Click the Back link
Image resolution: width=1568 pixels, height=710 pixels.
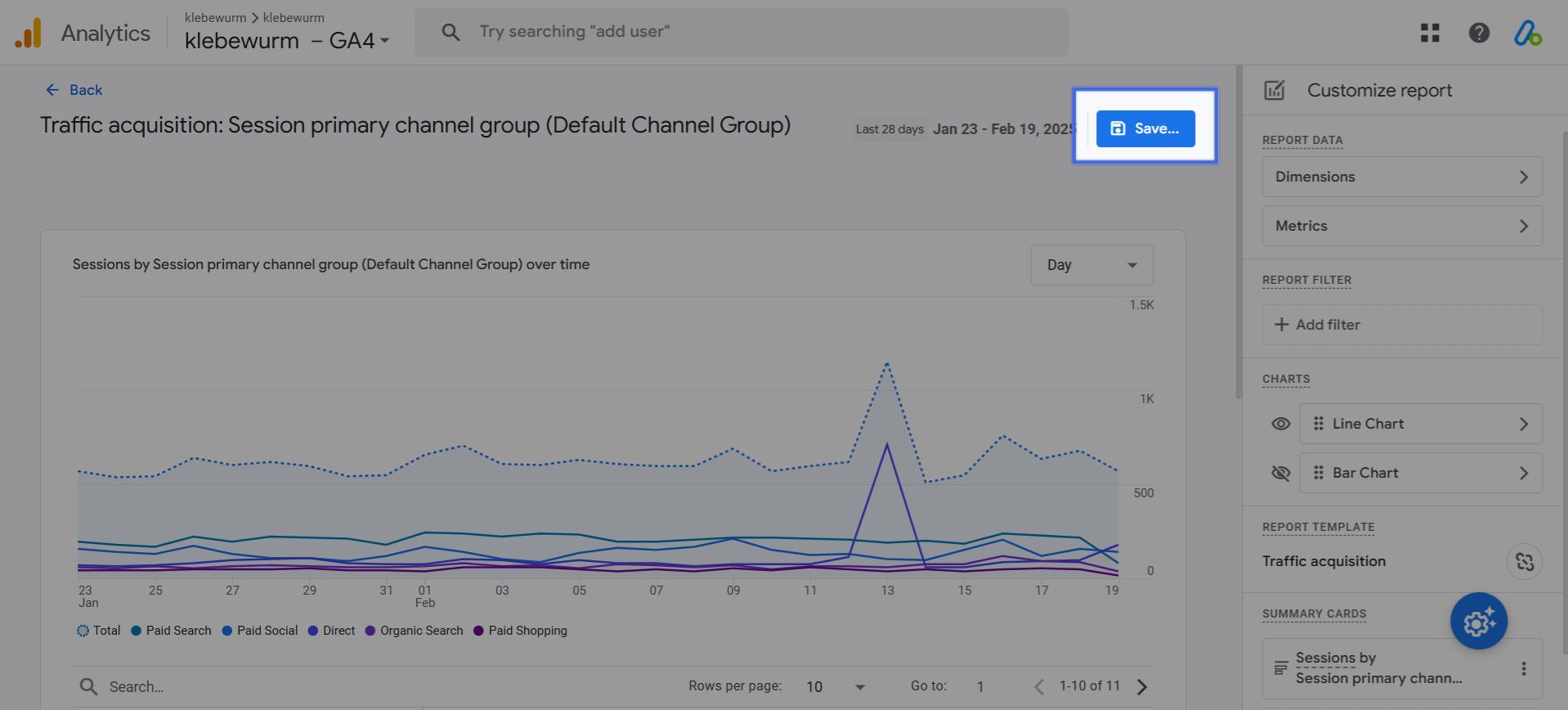pyautogui.click(x=74, y=90)
